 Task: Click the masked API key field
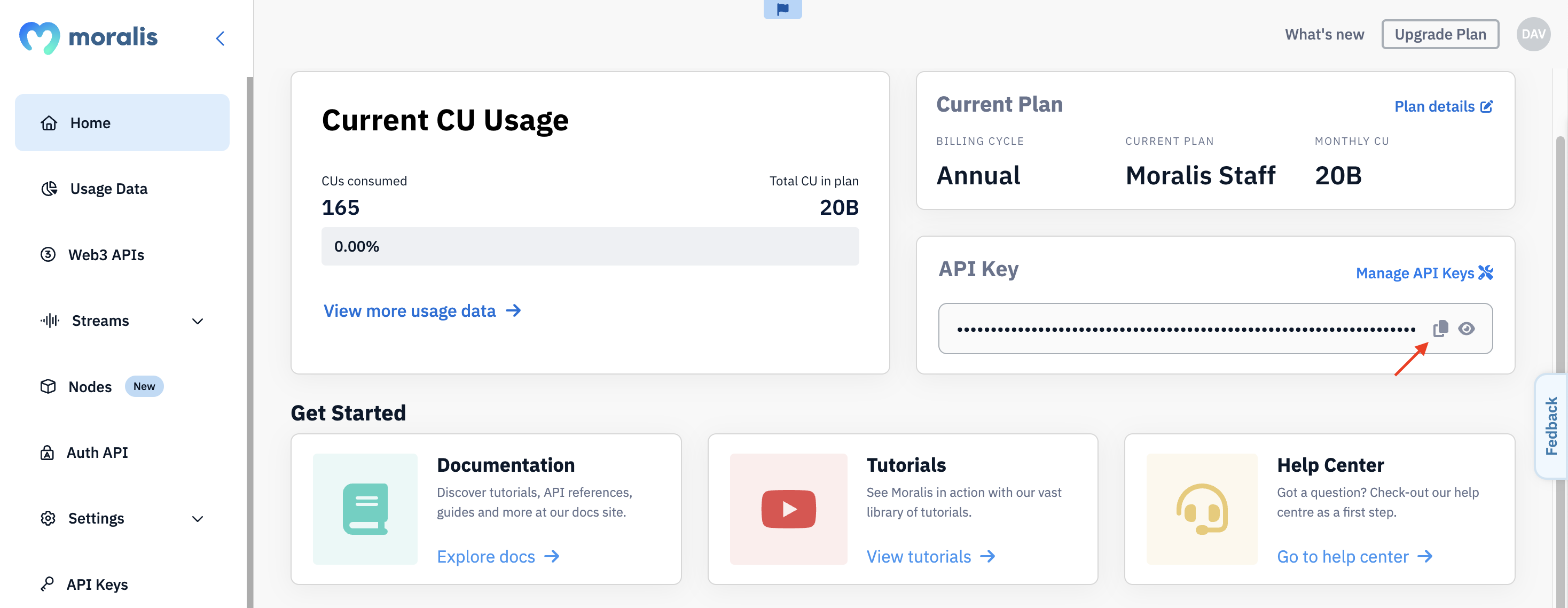click(x=1216, y=329)
